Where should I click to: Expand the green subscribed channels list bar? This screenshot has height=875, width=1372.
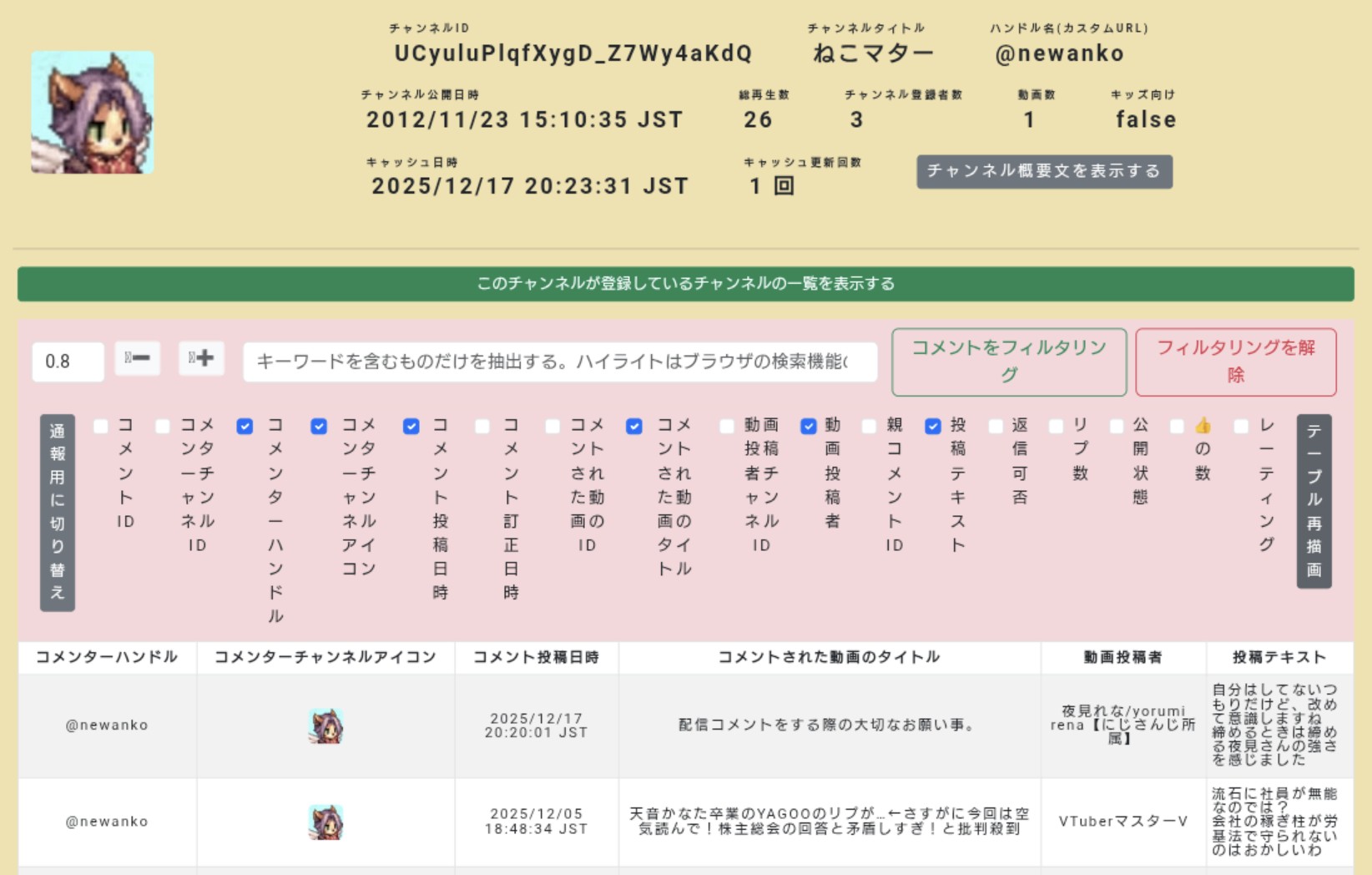[x=685, y=284]
